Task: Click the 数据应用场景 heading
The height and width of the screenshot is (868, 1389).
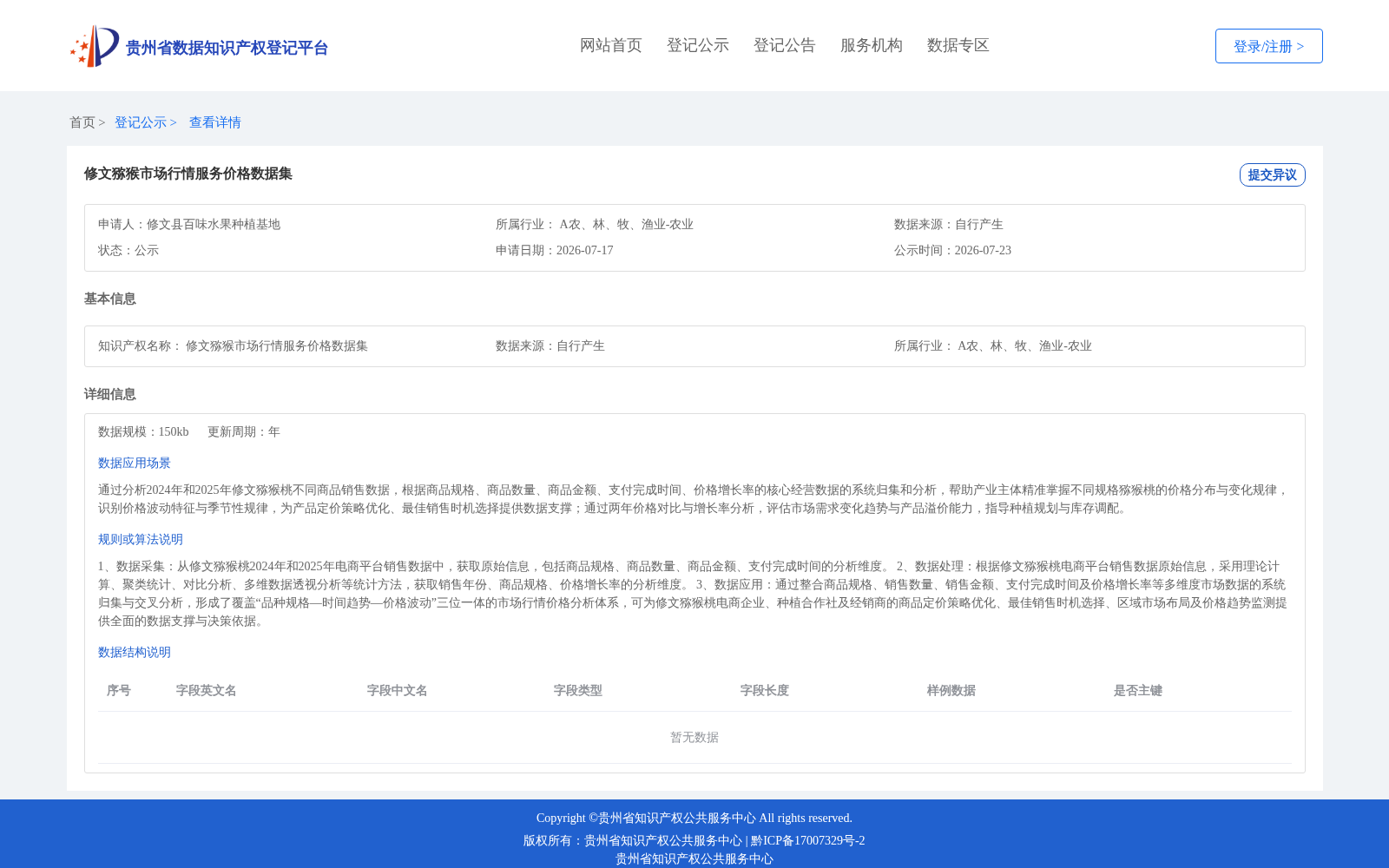Action: (x=135, y=463)
